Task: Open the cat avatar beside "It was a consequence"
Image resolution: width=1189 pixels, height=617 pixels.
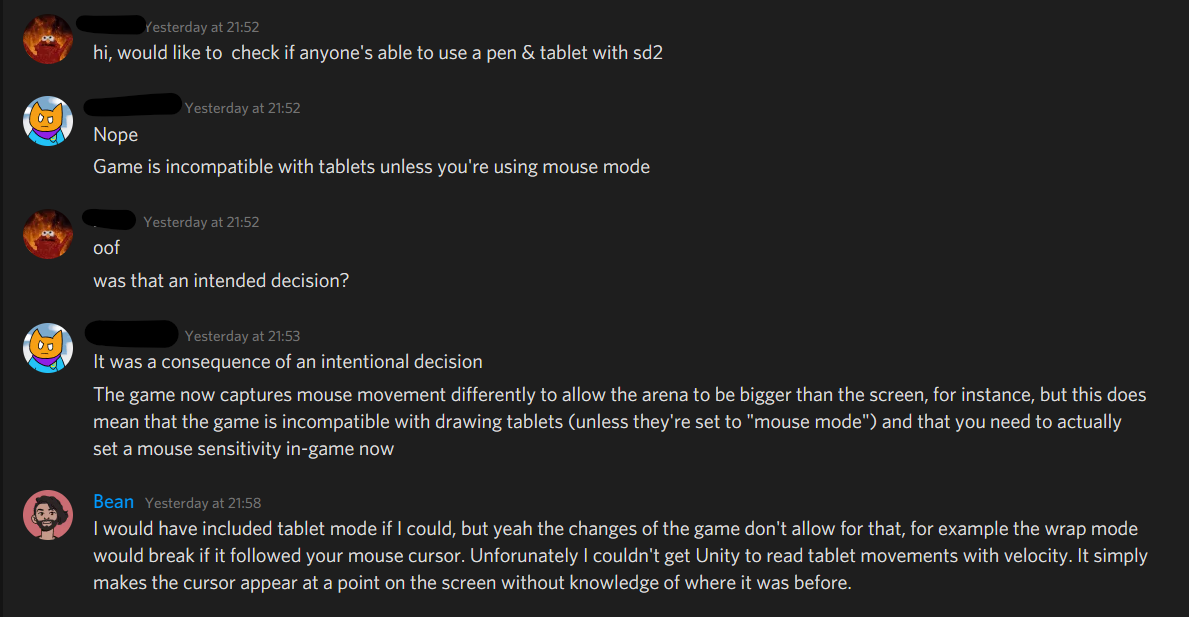Action: pyautogui.click(x=48, y=348)
